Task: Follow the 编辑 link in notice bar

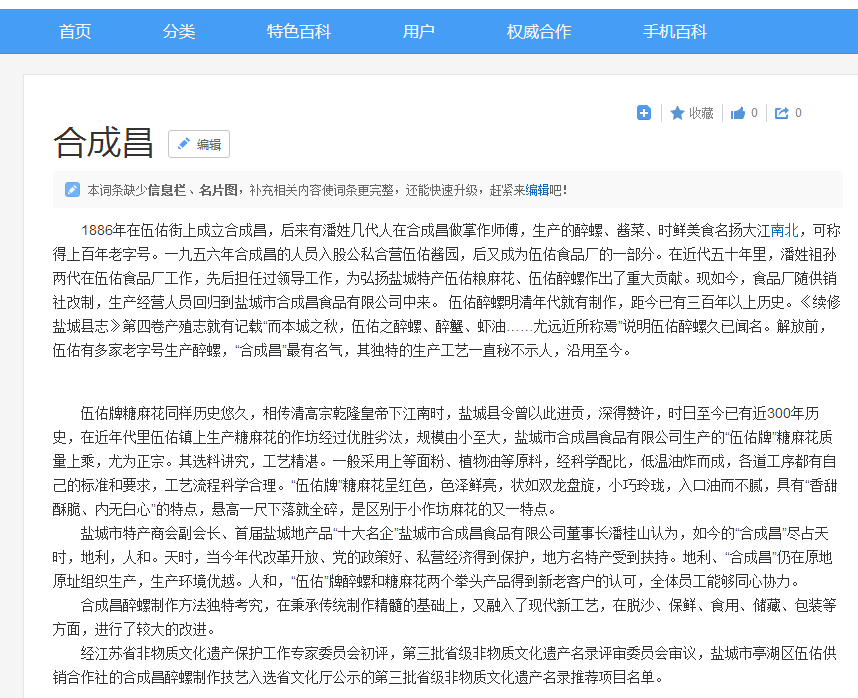Action: coord(537,190)
